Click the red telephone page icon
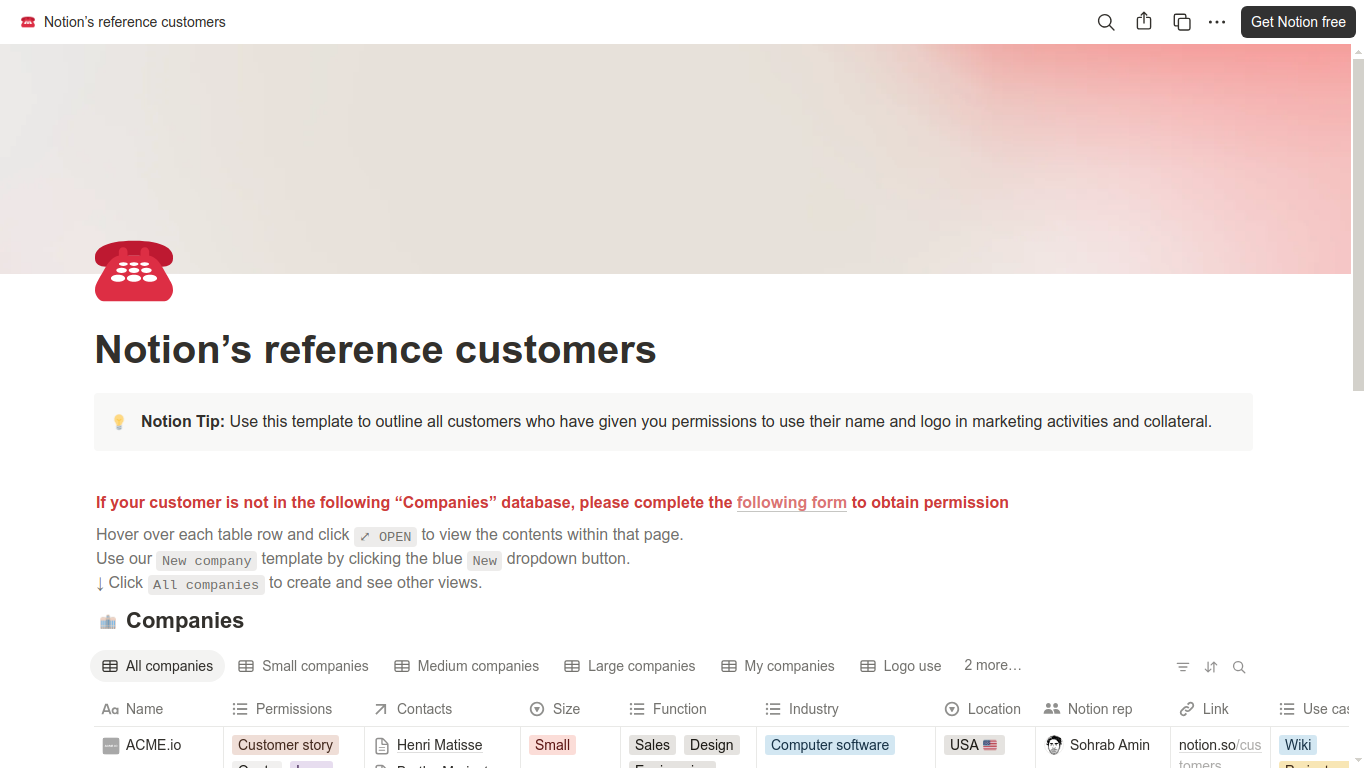1366x768 pixels. [134, 271]
